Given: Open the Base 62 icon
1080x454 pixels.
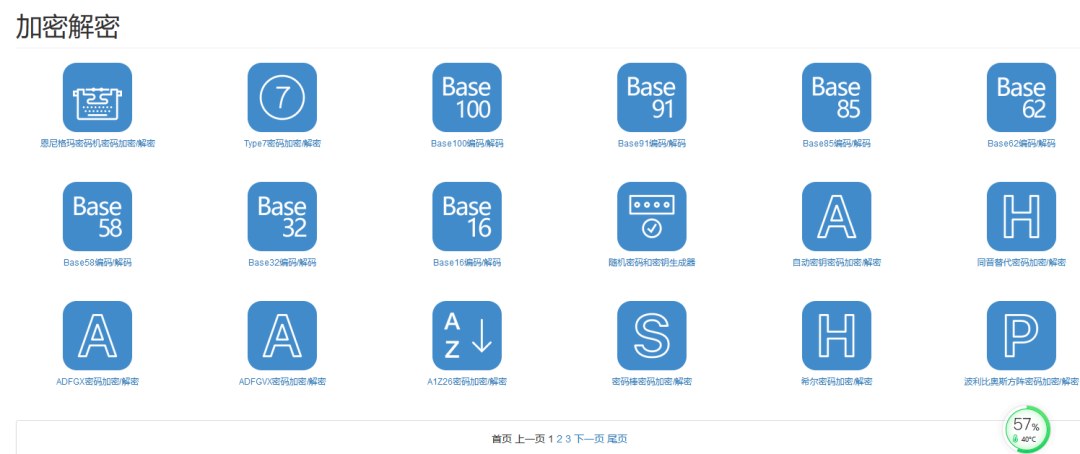Looking at the screenshot, I should [x=1021, y=97].
